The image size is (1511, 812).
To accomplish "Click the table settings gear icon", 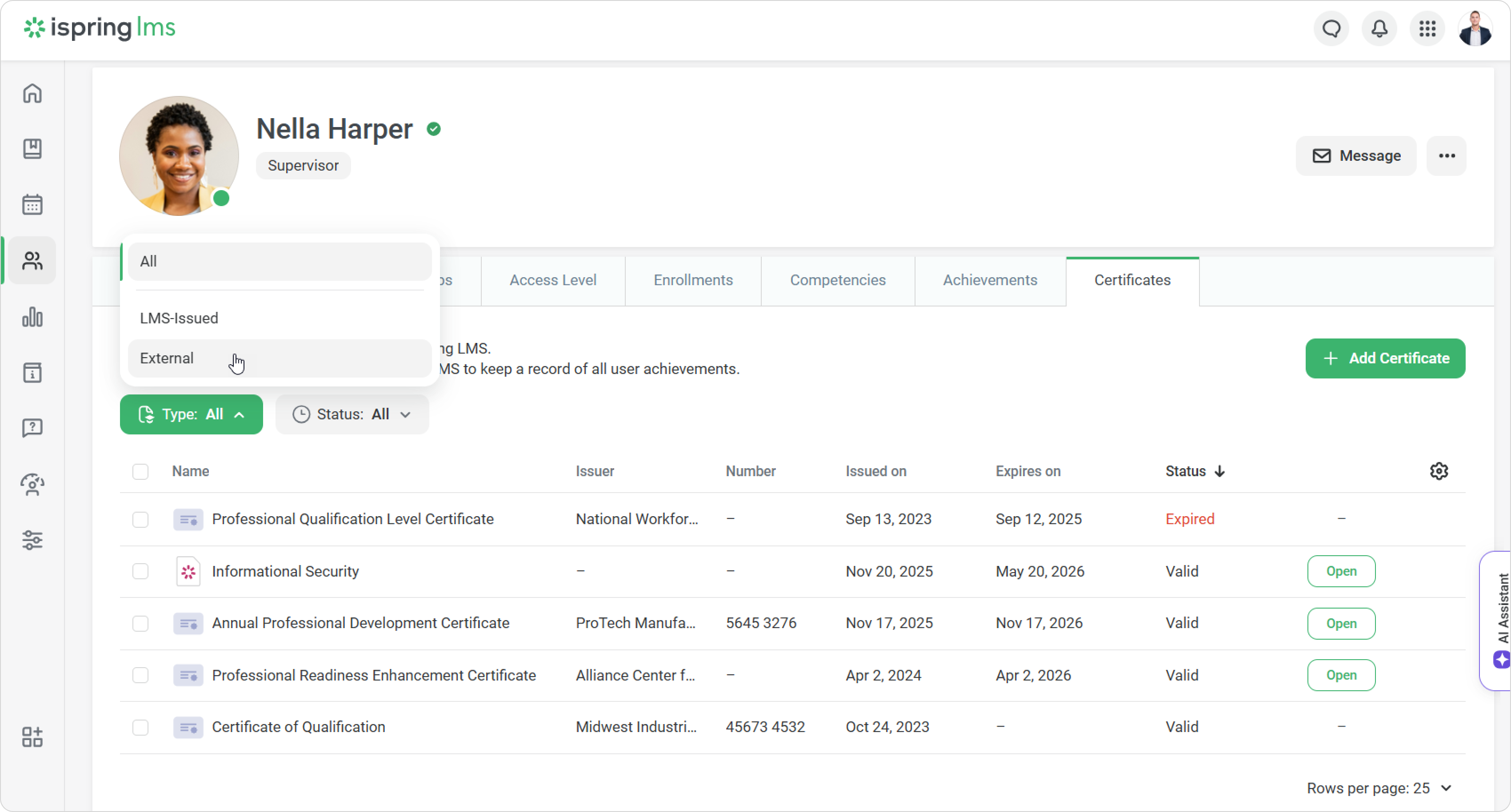I will point(1438,471).
